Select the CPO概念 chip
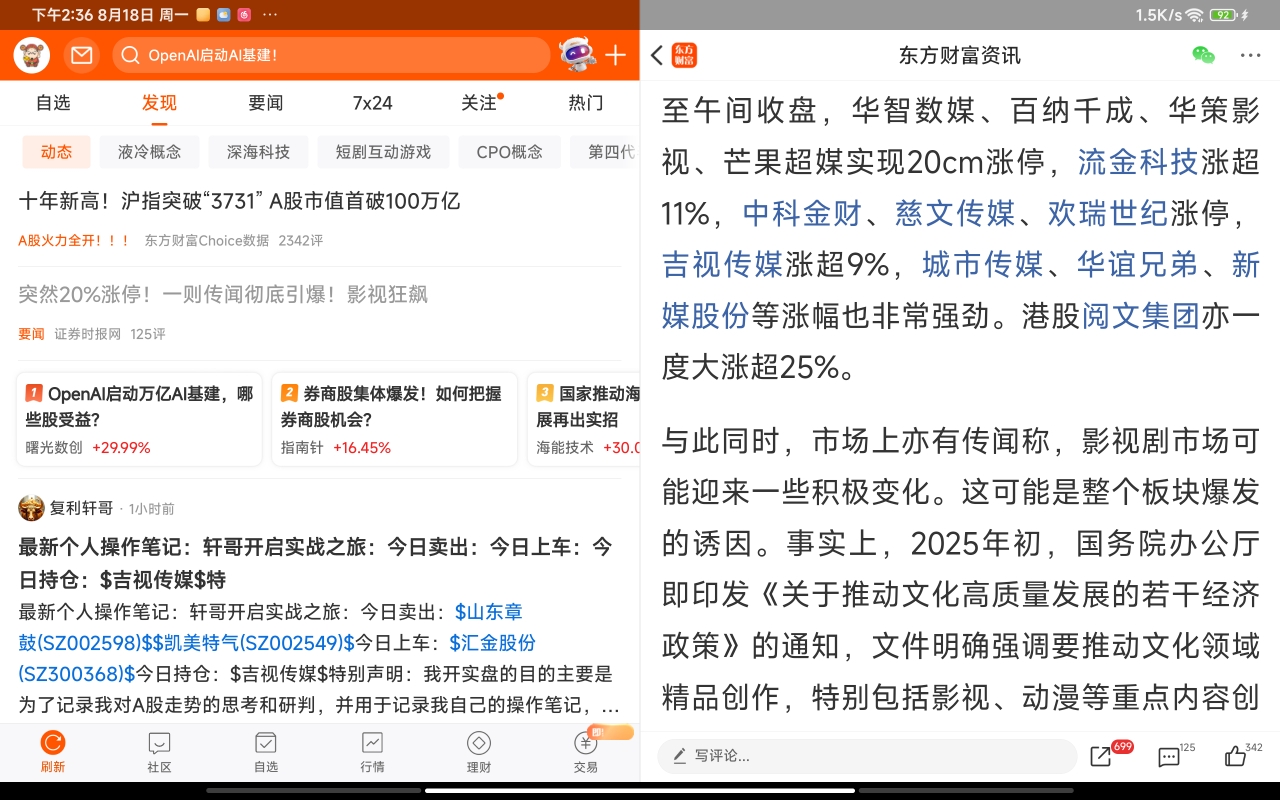Viewport: 1280px width, 800px height. point(510,152)
